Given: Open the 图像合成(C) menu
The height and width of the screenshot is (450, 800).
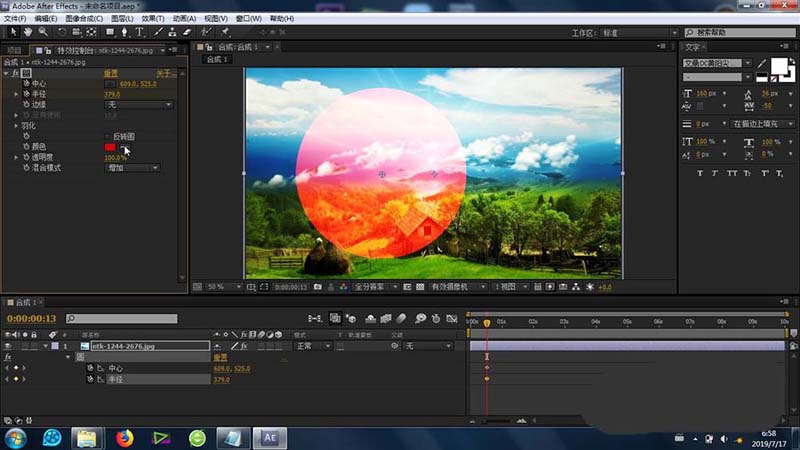Looking at the screenshot, I should pos(83,18).
